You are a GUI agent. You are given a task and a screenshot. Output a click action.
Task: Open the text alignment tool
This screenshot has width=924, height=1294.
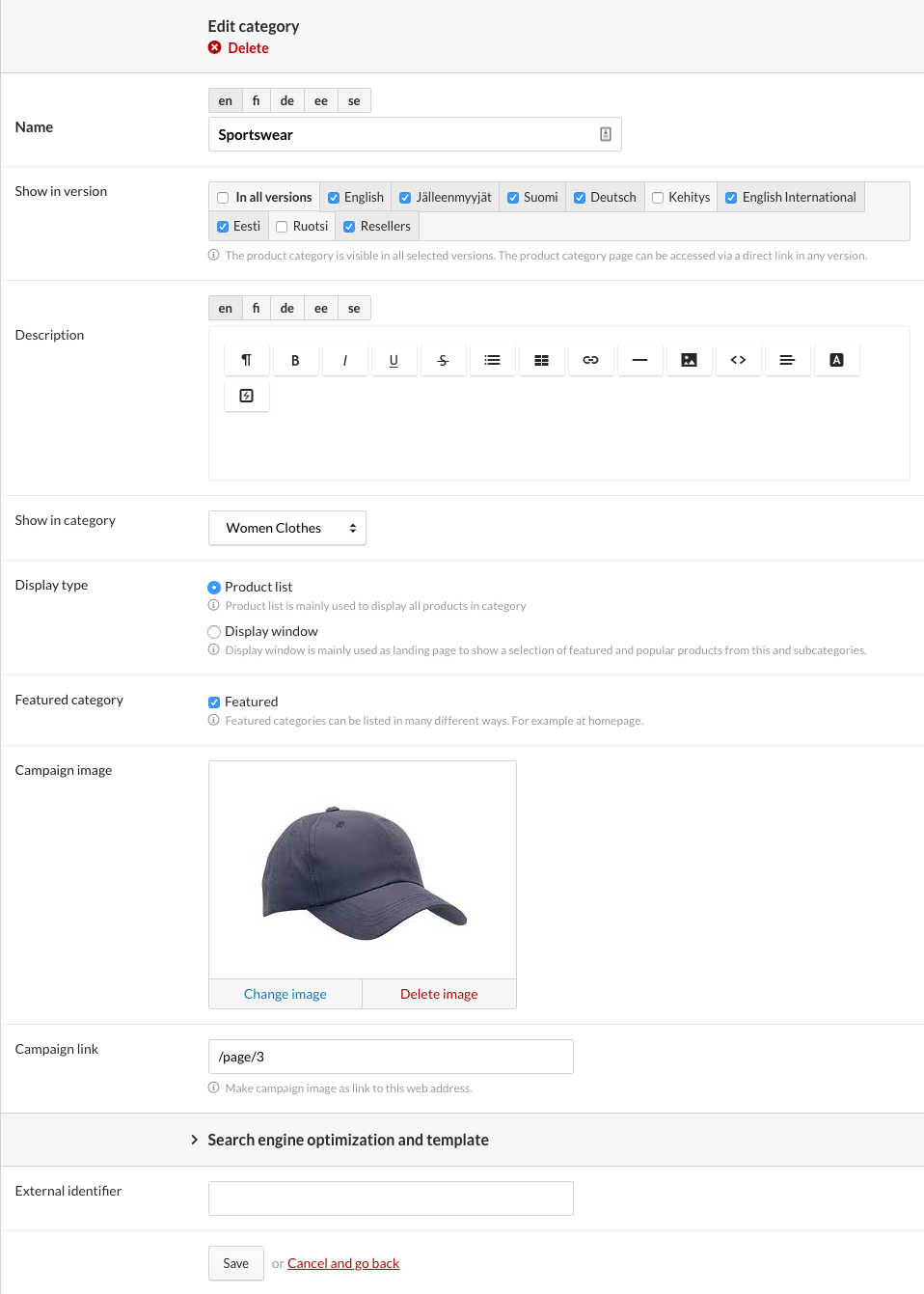pos(787,360)
